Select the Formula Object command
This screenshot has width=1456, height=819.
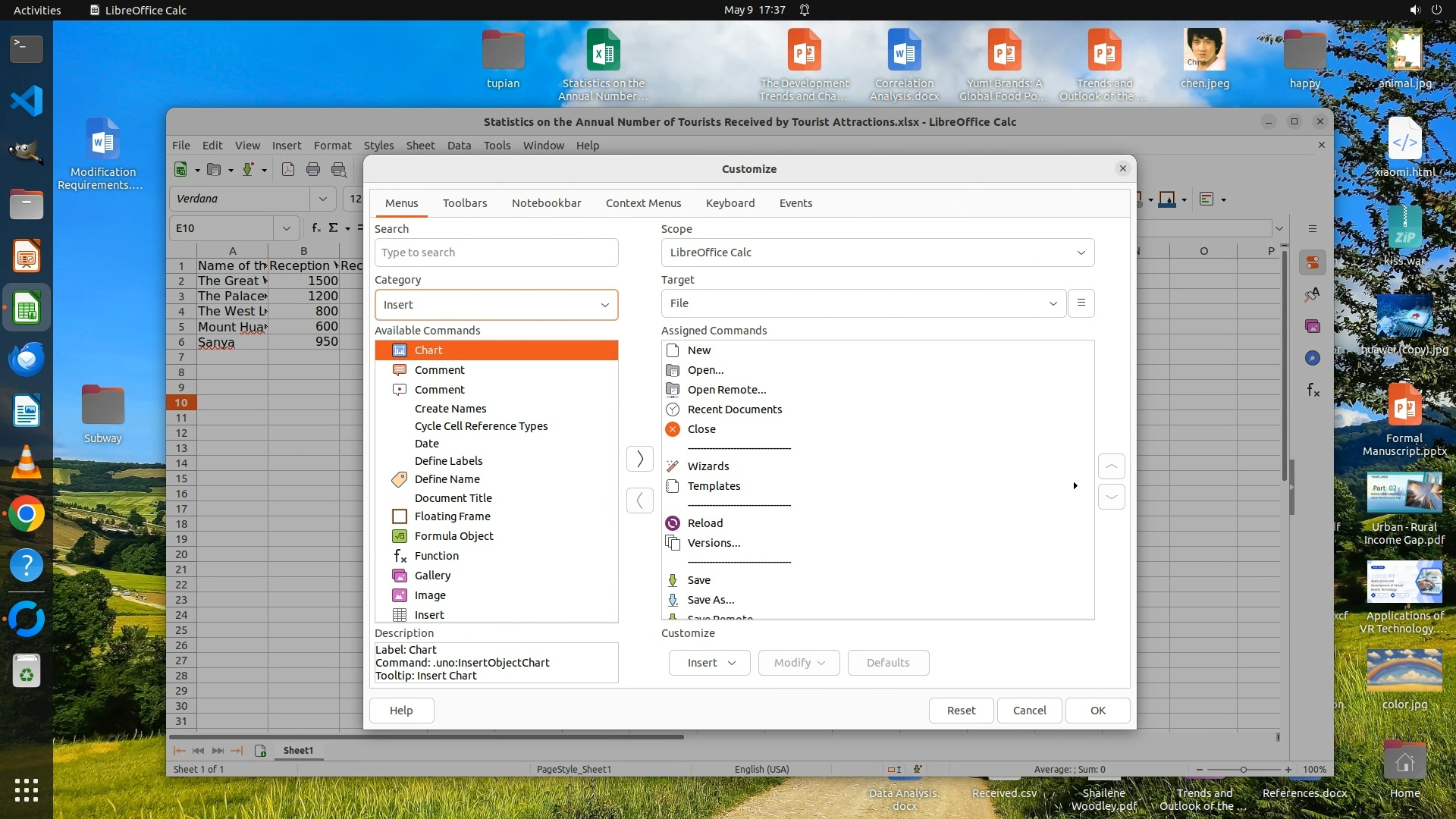click(453, 536)
